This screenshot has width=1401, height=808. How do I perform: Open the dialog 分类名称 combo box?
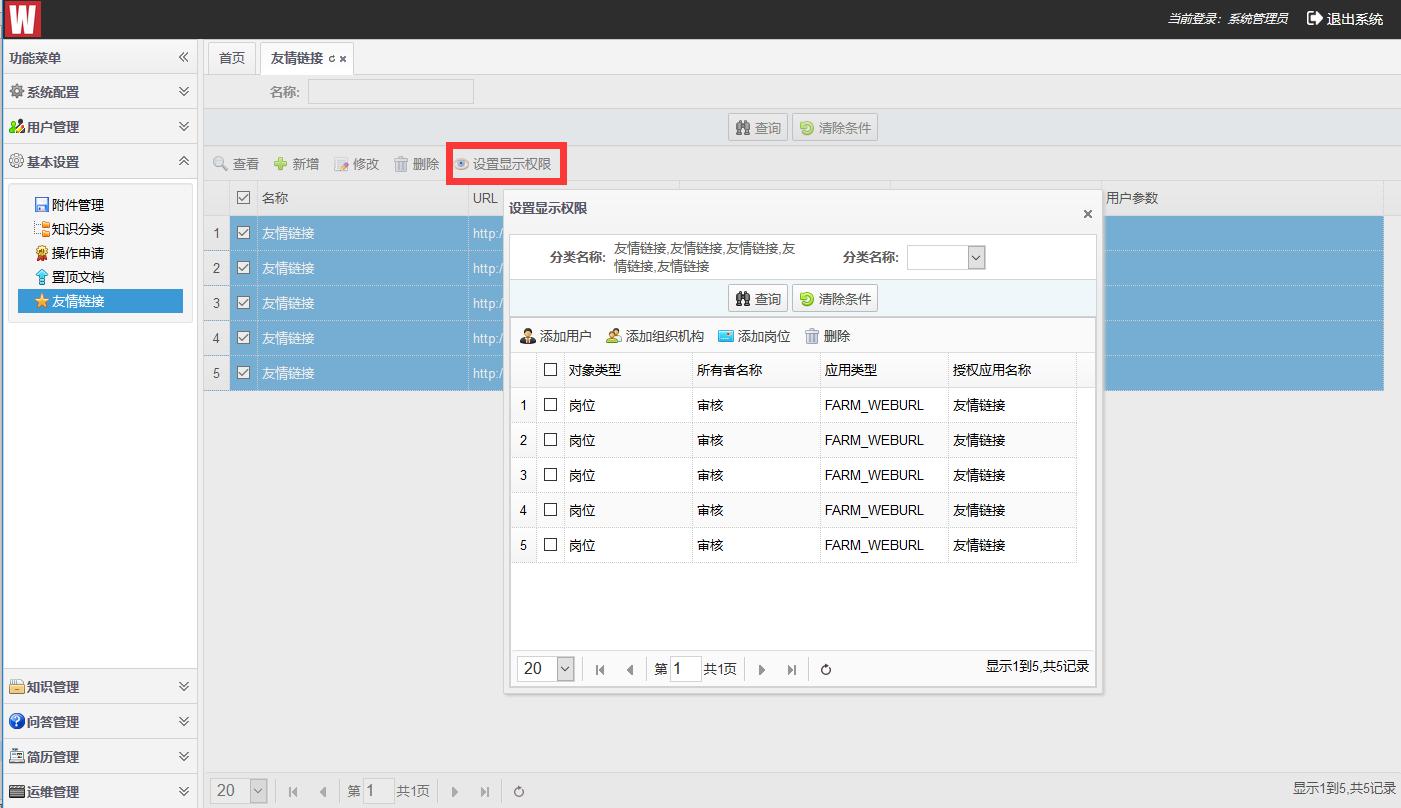977,258
